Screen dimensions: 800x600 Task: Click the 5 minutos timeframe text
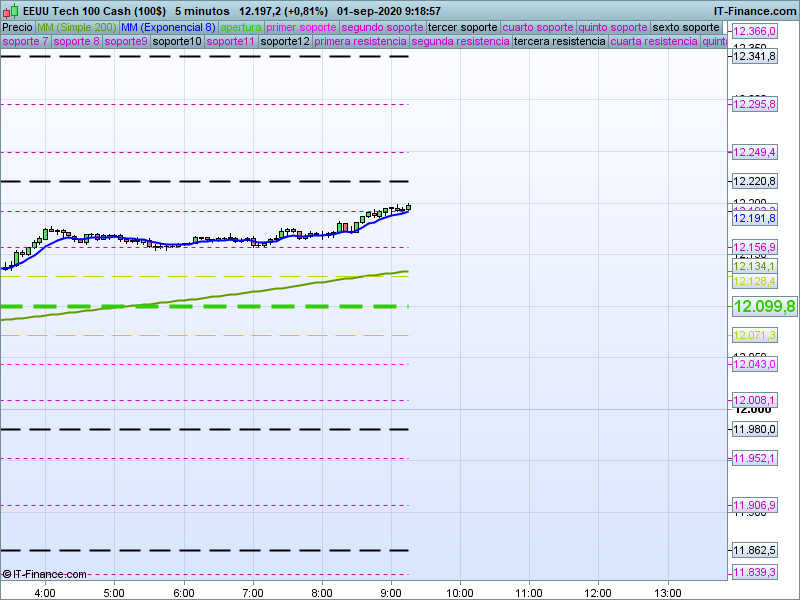202,10
